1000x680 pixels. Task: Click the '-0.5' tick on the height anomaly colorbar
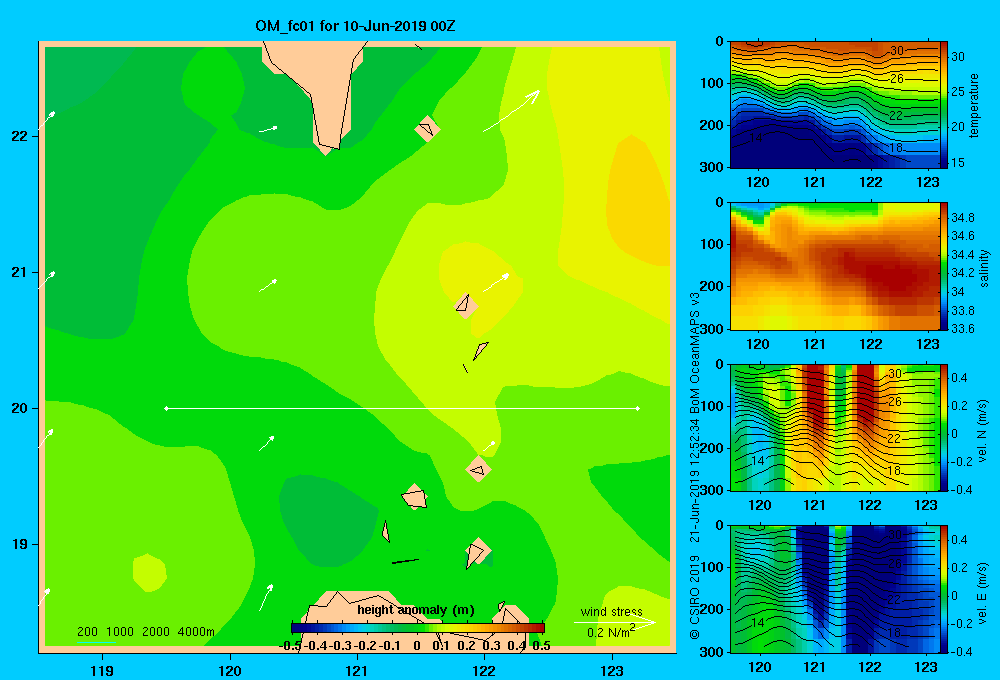(291, 646)
